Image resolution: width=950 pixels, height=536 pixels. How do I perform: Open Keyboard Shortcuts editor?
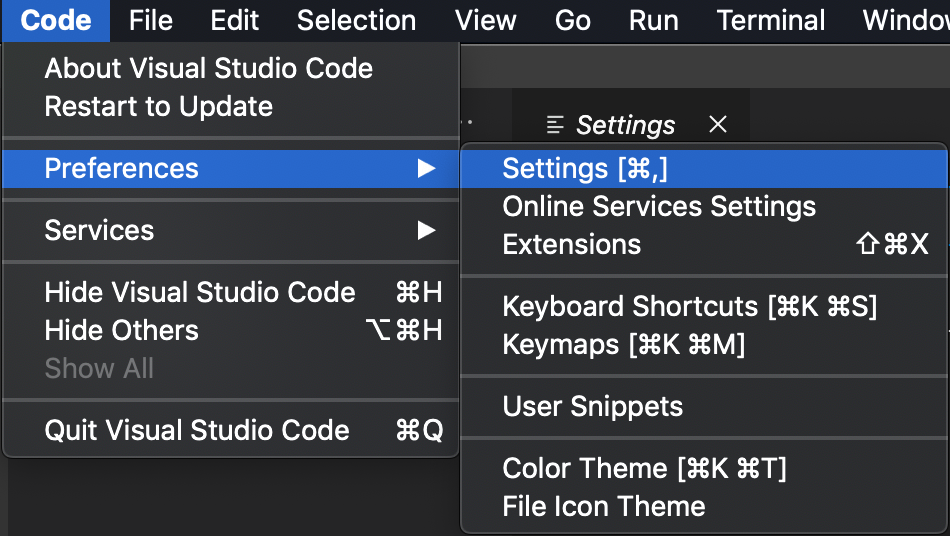click(x=703, y=306)
